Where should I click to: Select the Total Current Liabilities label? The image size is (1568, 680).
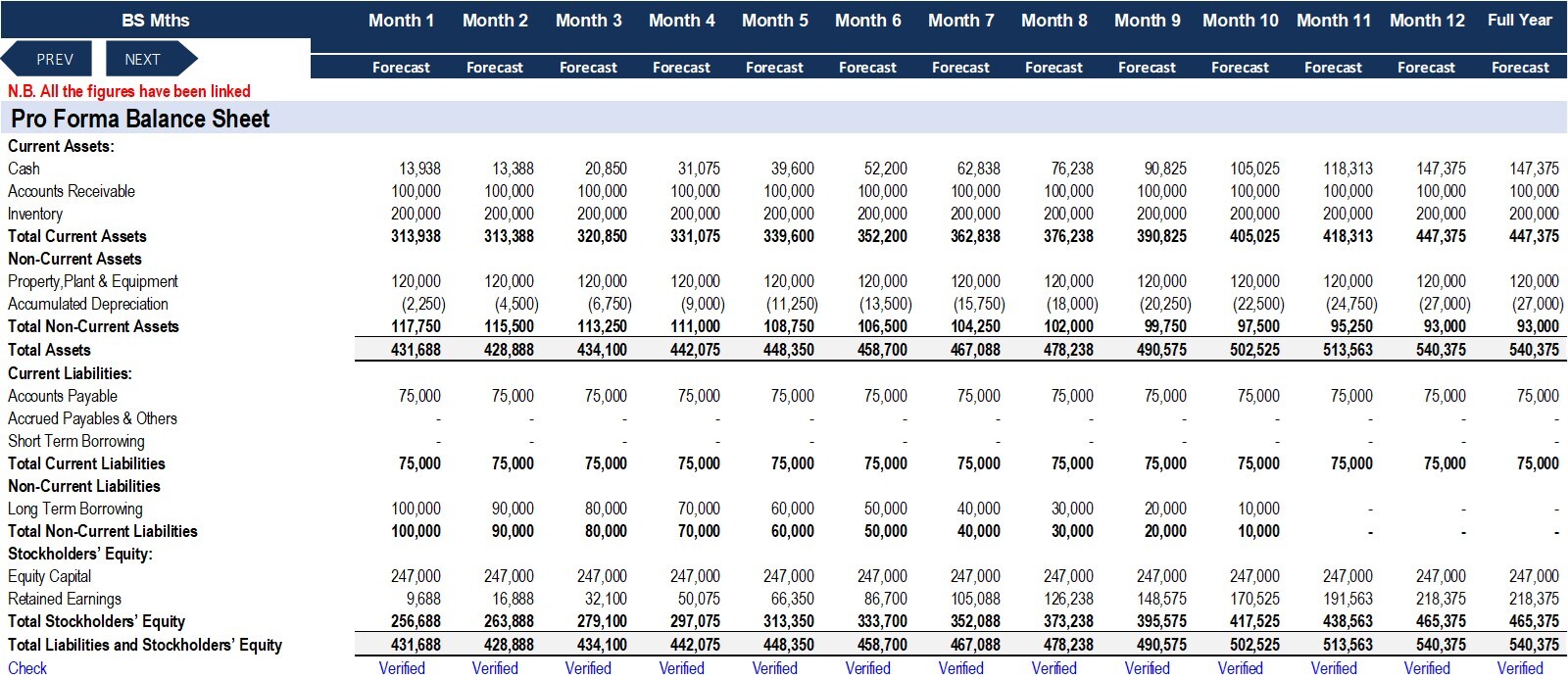(86, 463)
